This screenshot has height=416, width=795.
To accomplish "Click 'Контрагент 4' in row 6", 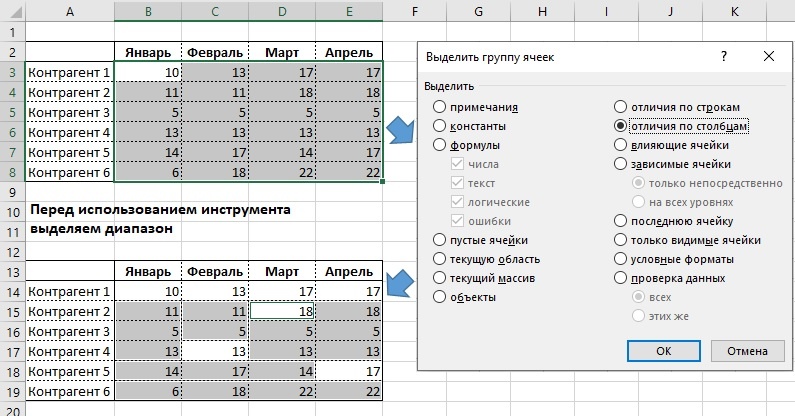I will click(x=70, y=132).
